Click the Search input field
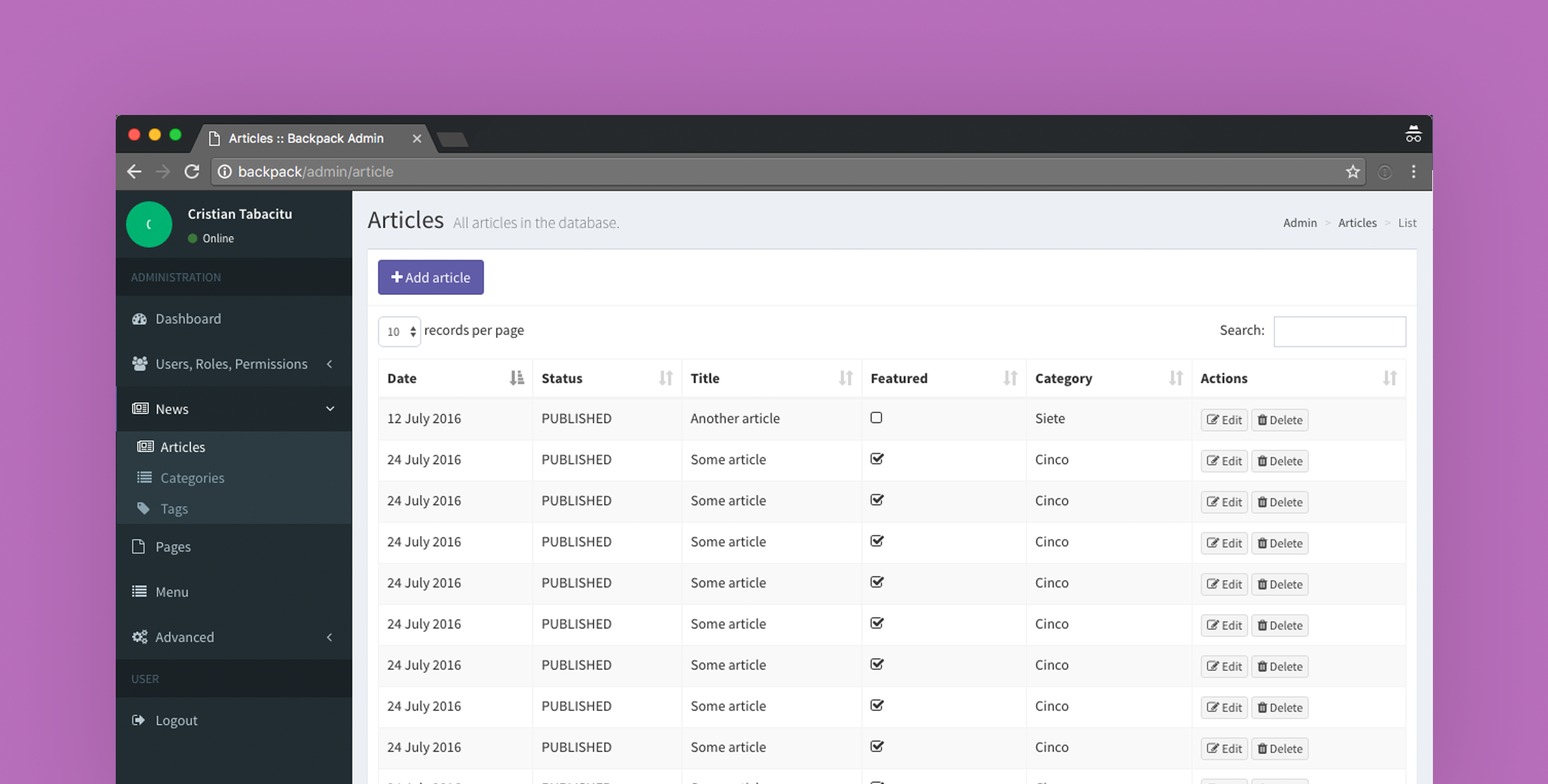 click(x=1340, y=331)
